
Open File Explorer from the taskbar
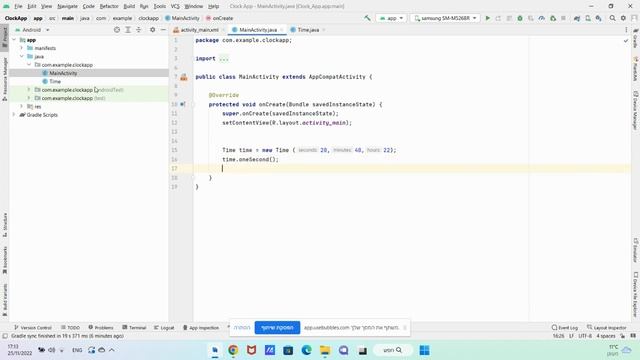325,350
